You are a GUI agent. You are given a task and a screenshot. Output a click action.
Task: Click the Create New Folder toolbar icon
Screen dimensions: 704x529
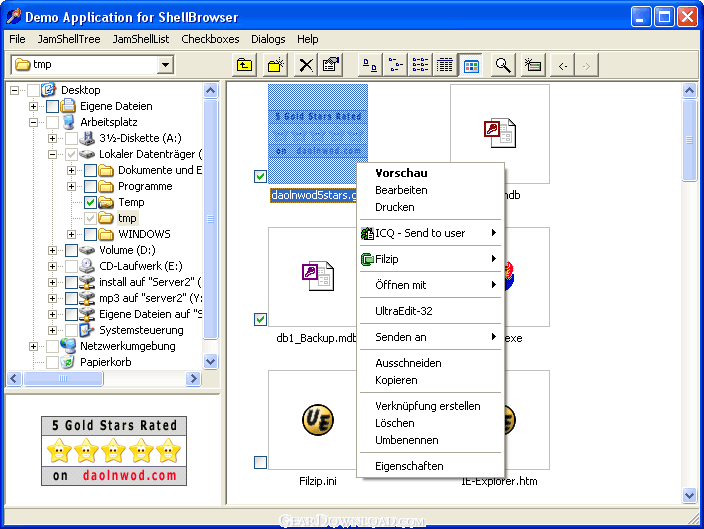coord(275,65)
